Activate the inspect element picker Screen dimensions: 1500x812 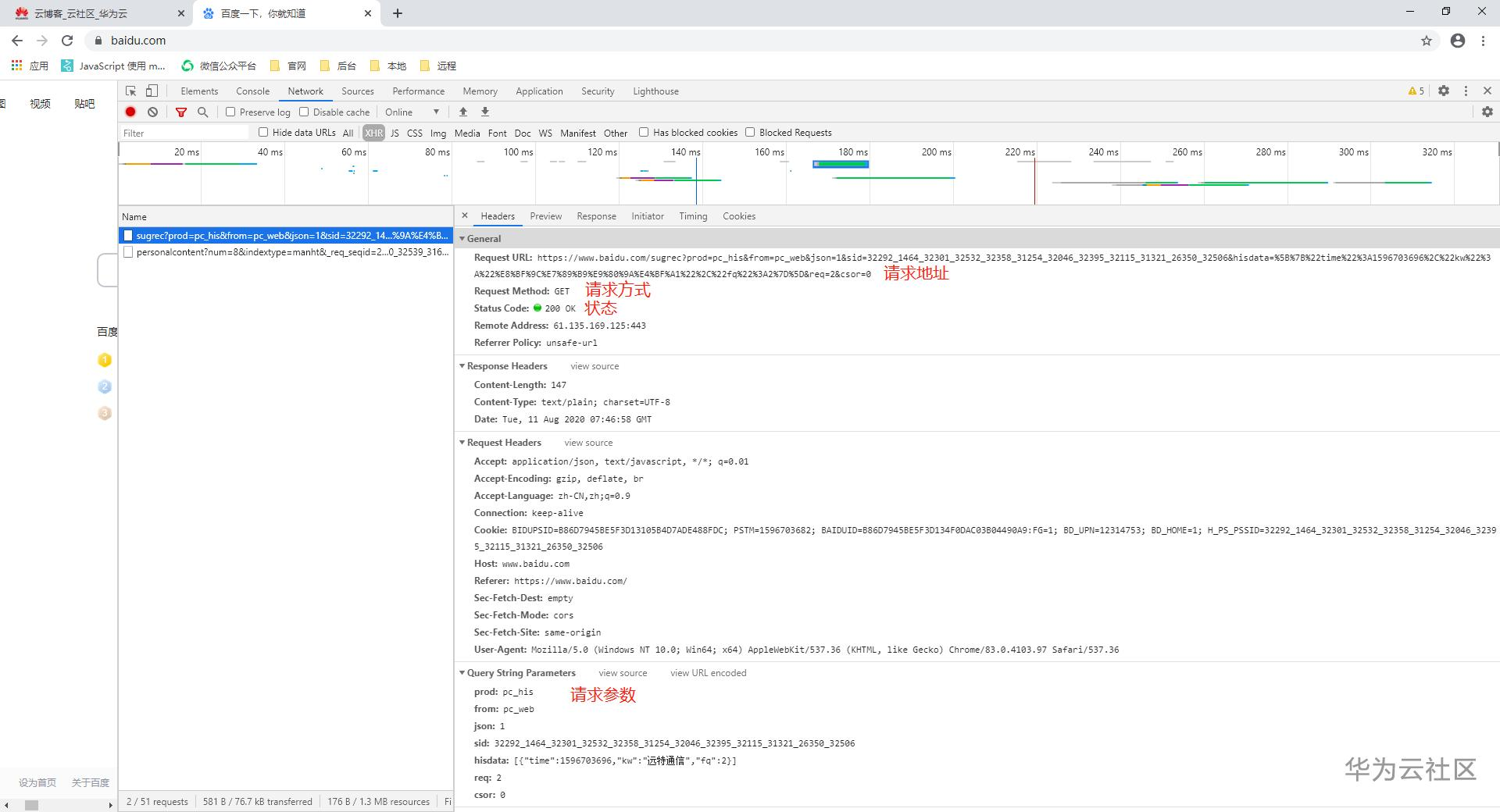click(x=130, y=91)
